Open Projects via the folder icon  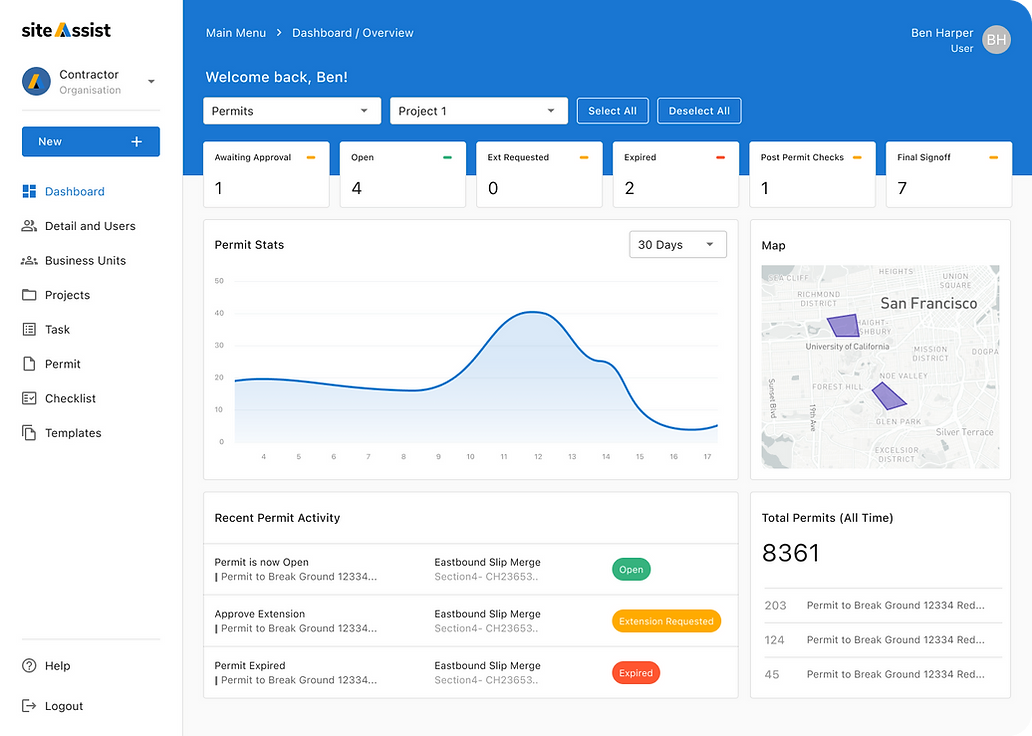(29, 295)
